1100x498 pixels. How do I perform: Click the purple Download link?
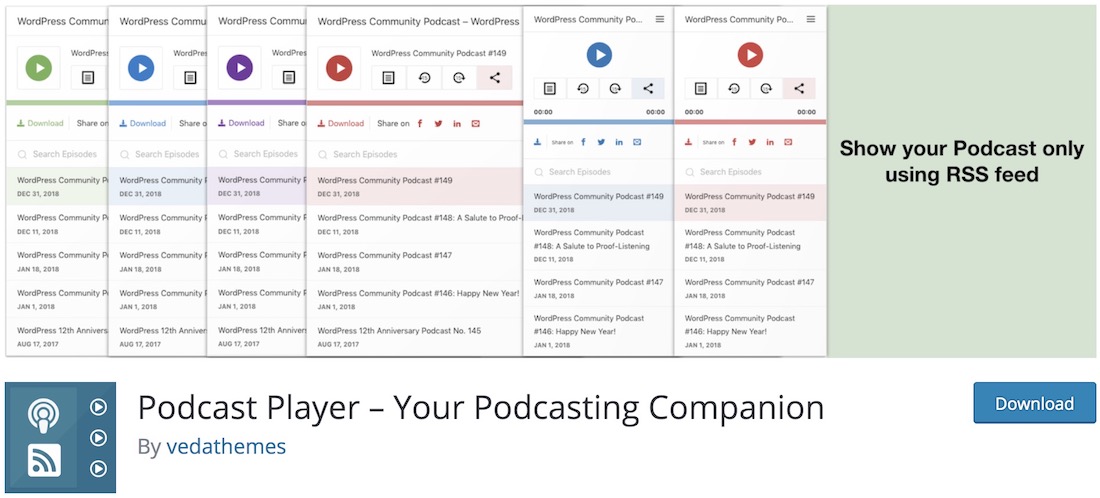[x=241, y=123]
